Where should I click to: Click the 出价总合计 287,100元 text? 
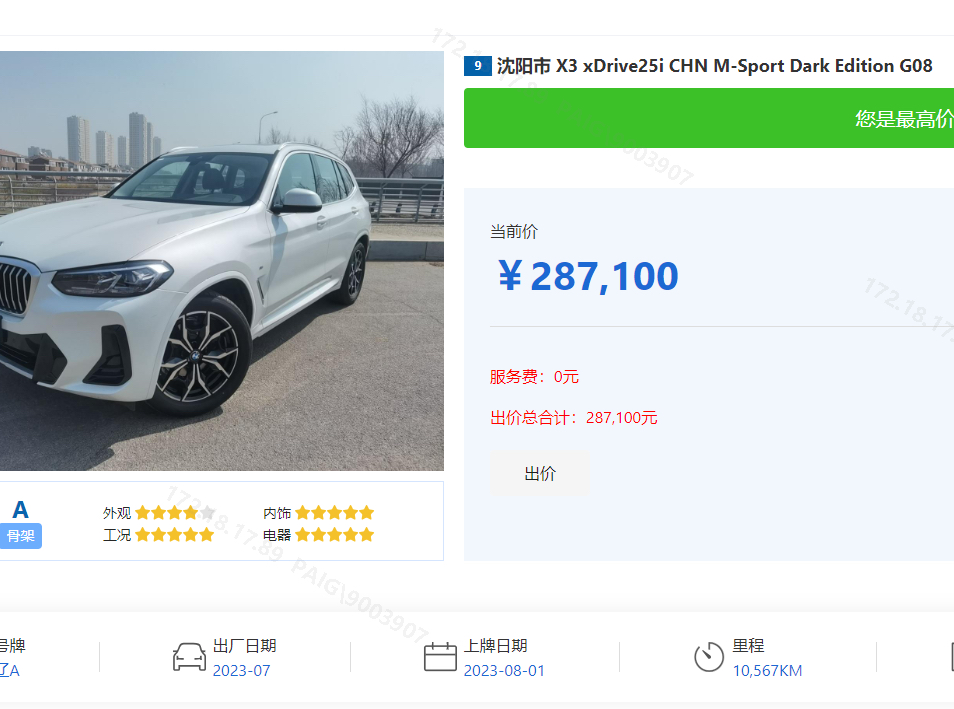[x=574, y=417]
